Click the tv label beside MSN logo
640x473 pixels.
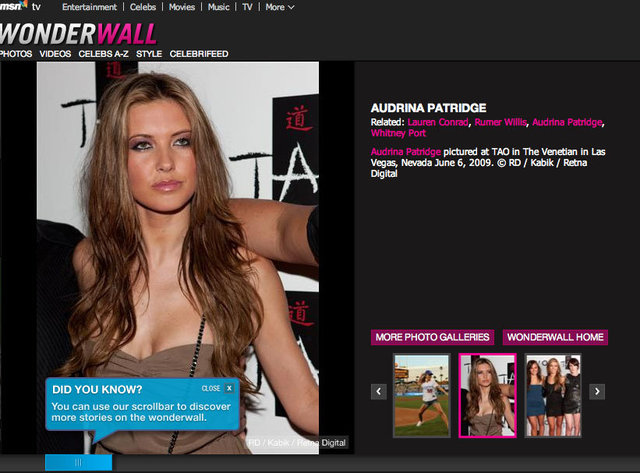[36, 7]
